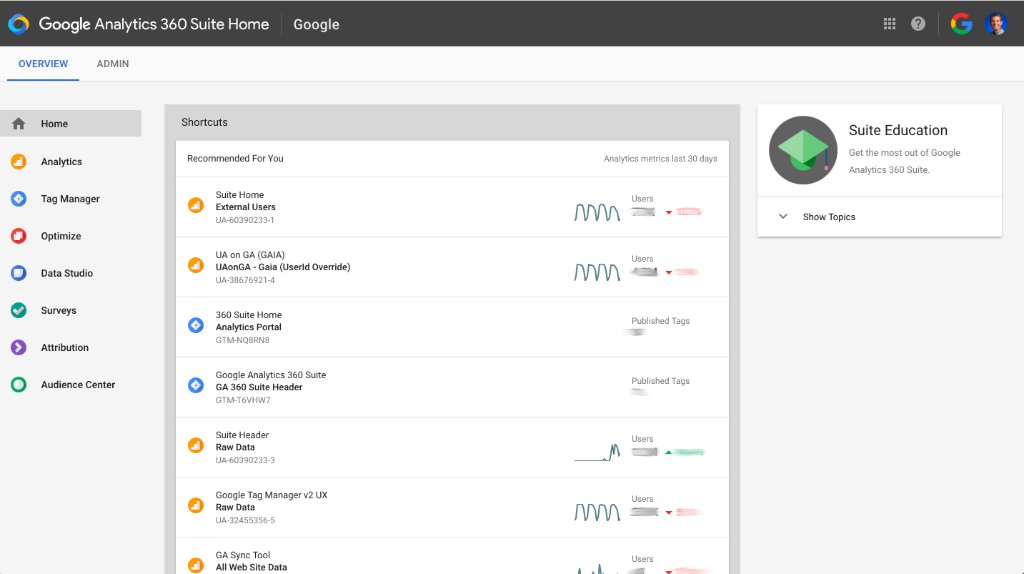Click the green Audience Center ring icon
Image resolution: width=1024 pixels, height=574 pixels.
coord(18,385)
